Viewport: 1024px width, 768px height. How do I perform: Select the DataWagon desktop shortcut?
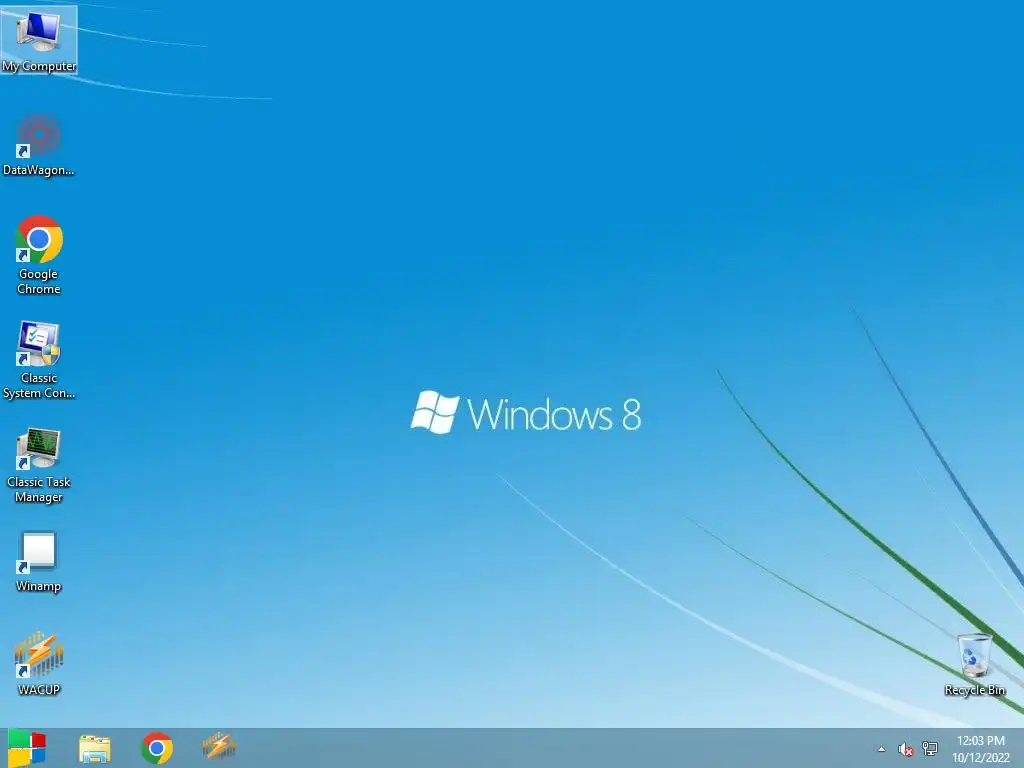pyautogui.click(x=39, y=145)
